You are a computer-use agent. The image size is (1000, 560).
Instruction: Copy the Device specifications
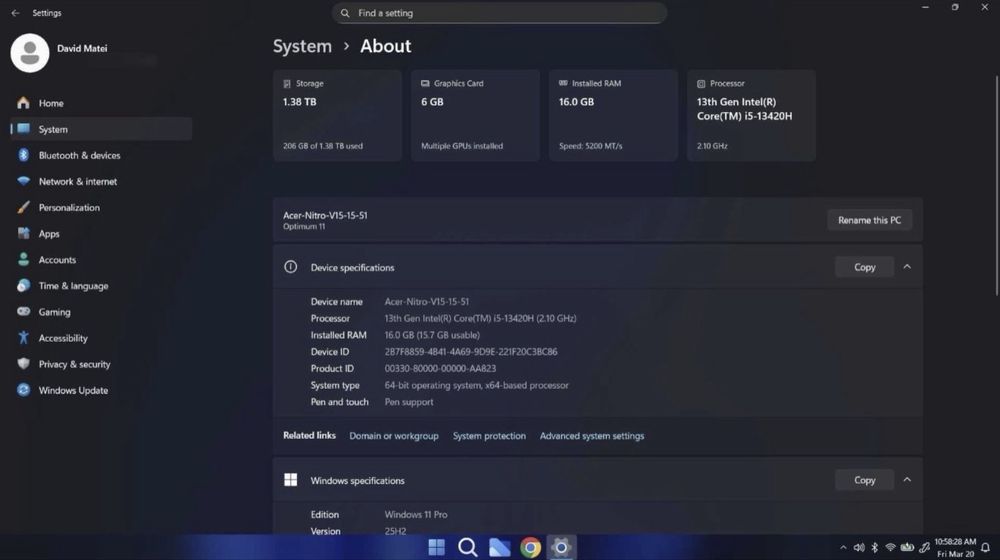tap(865, 267)
